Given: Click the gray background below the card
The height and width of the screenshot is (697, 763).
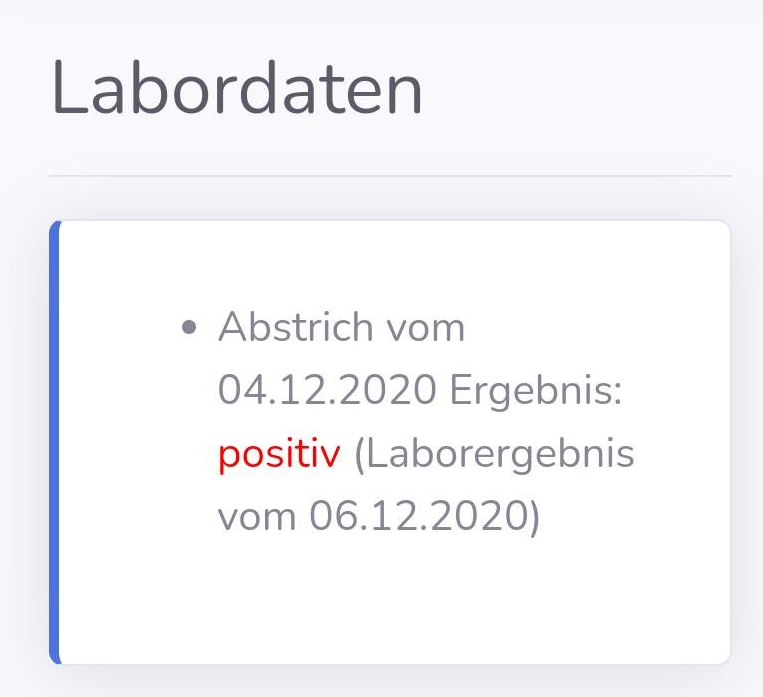Looking at the screenshot, I should (390, 682).
